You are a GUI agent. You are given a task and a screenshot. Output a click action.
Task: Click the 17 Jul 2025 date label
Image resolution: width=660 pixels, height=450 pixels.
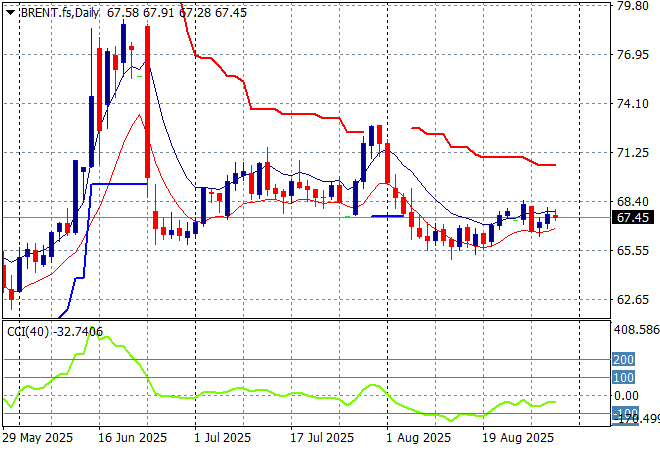pos(323,438)
